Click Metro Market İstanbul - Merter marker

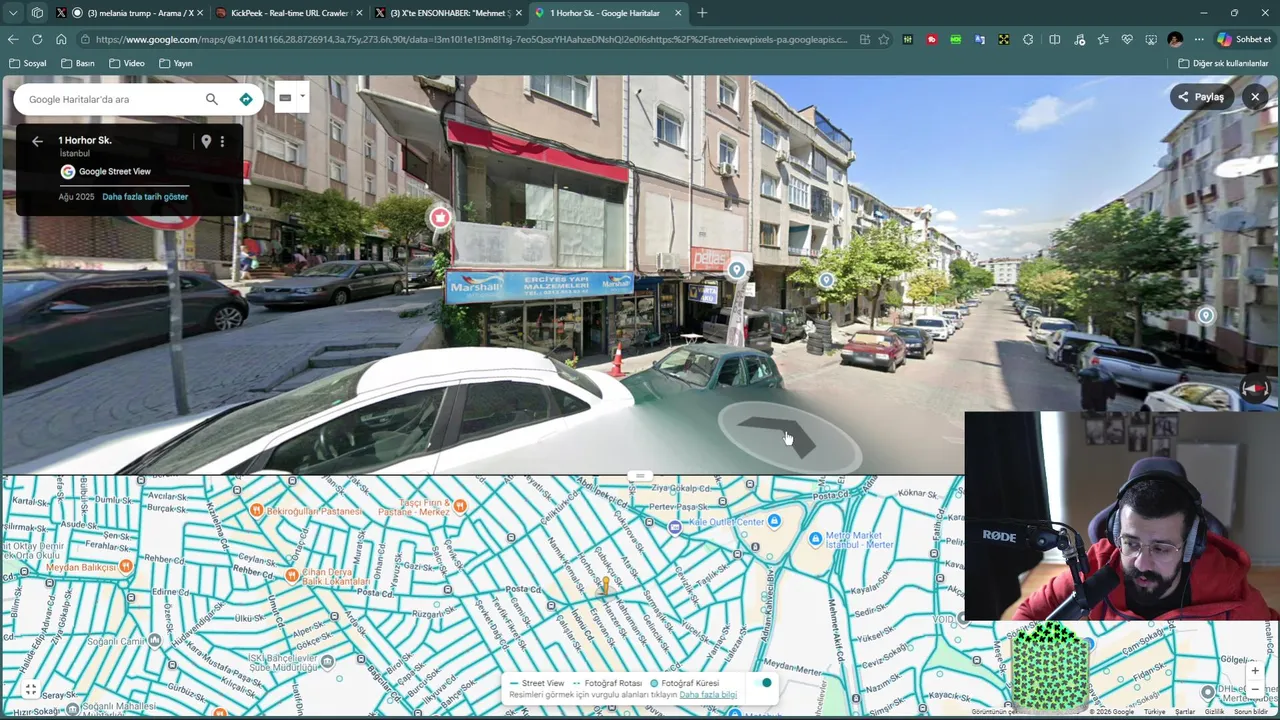point(815,539)
